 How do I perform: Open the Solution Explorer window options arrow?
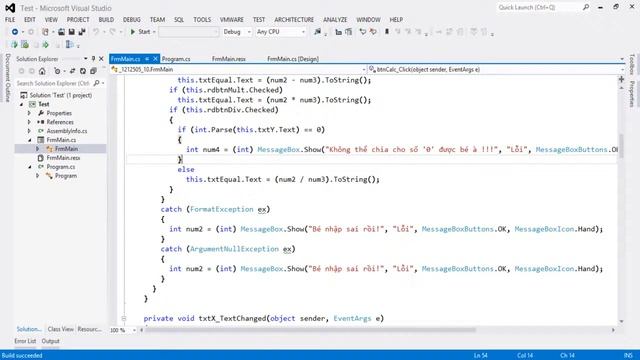tap(85, 59)
